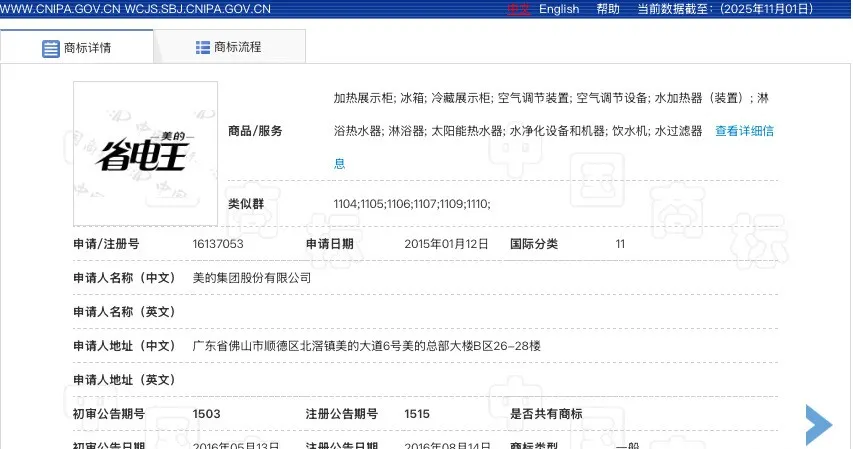Click the WWW.CNIPA.GOV.CN header text

pos(61,9)
